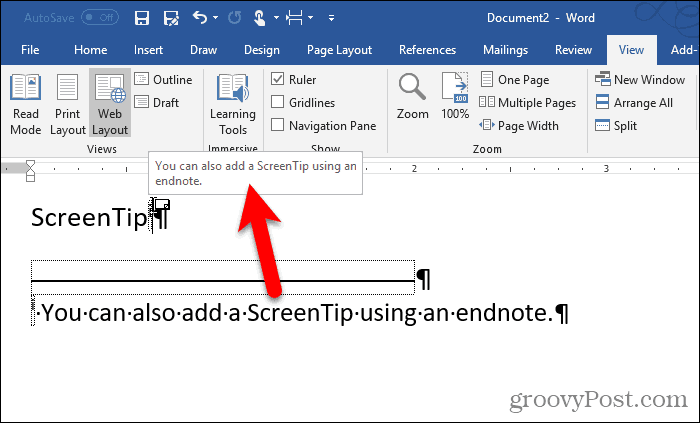Open Customize Quick Access Toolbar dropdown
Viewport: 700px width, 423px height.
pyautogui.click(x=331, y=18)
